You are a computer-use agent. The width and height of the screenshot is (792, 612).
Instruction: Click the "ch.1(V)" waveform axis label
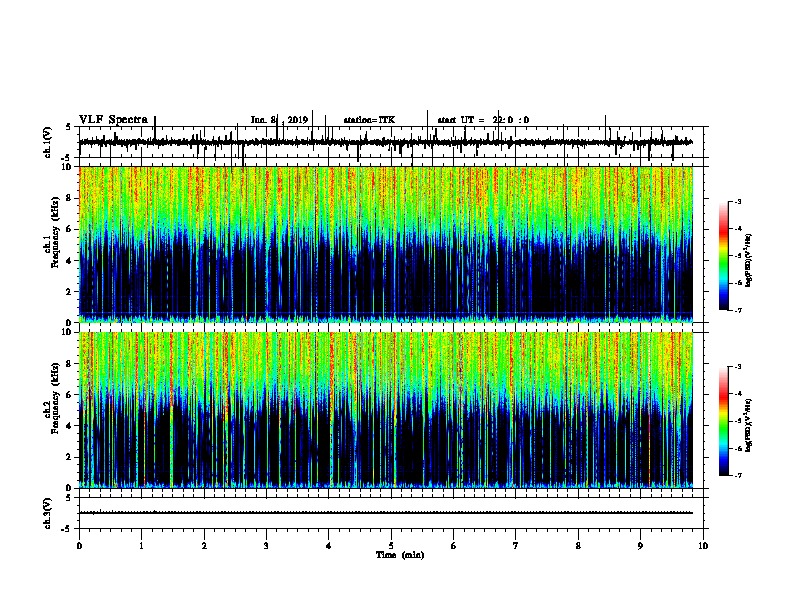click(x=47, y=142)
